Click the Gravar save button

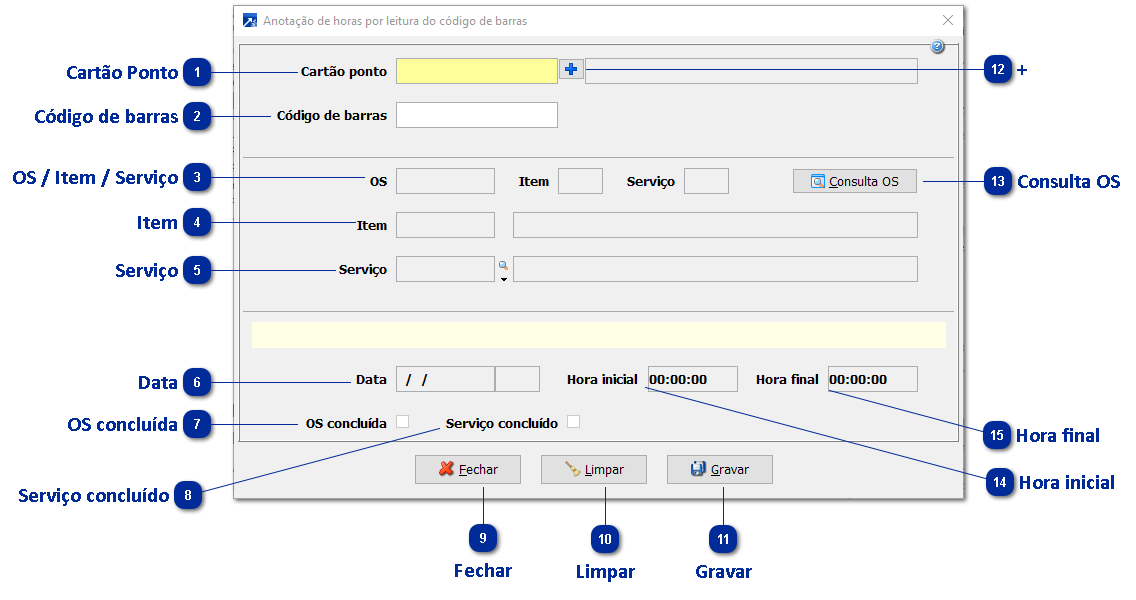719,469
